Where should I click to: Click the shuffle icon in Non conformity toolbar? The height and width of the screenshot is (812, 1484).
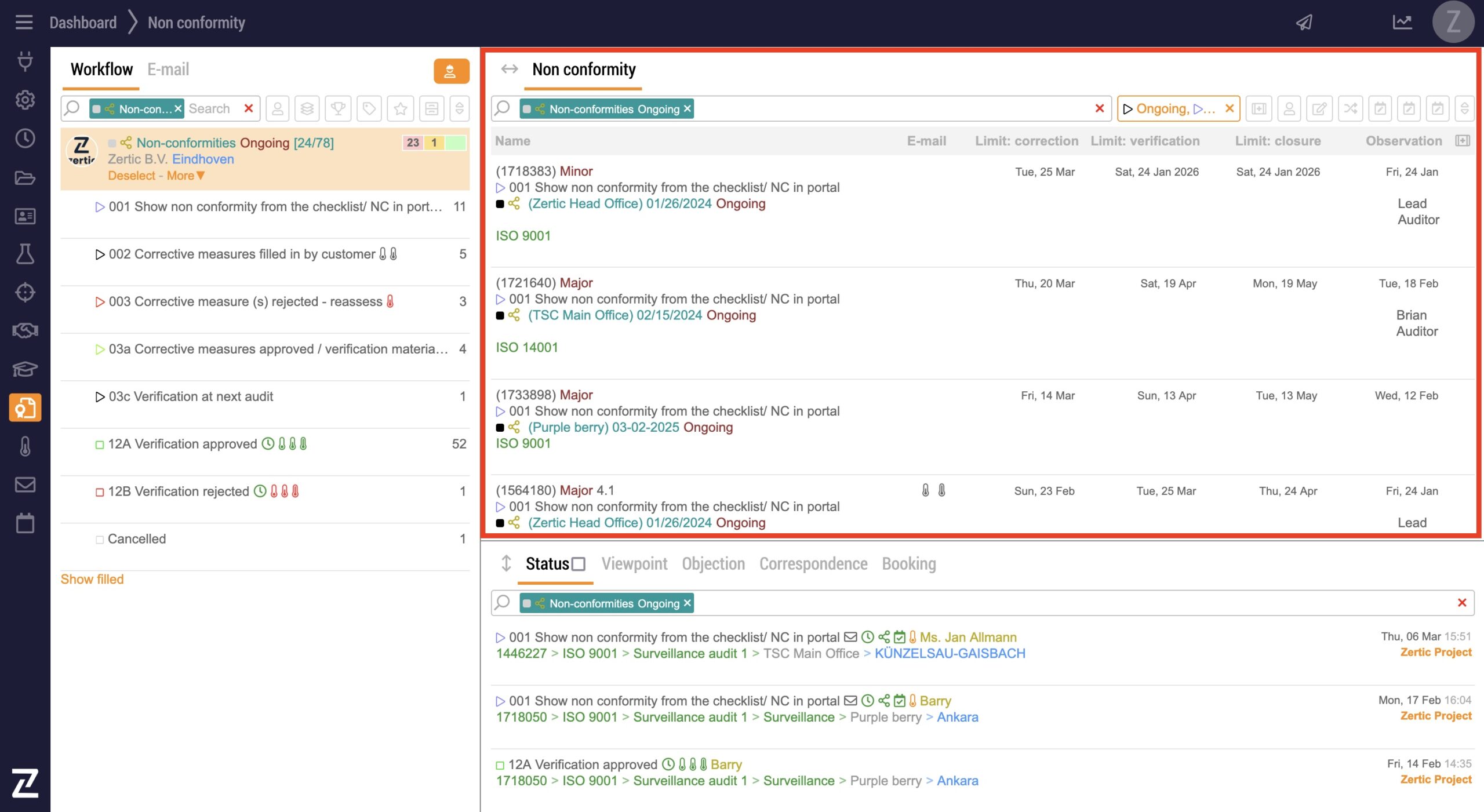coord(1350,108)
